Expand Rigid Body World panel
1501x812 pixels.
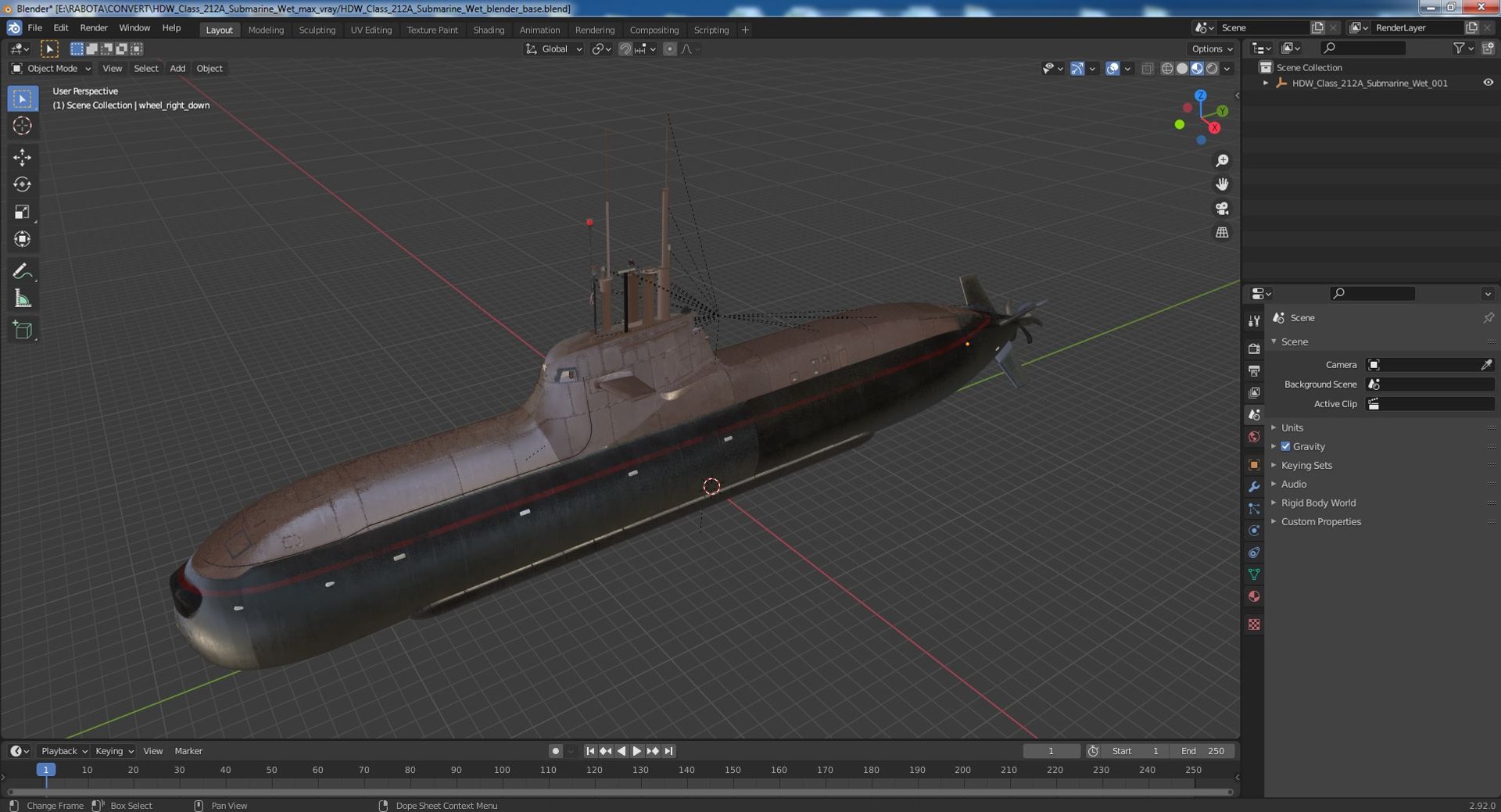[x=1318, y=503]
